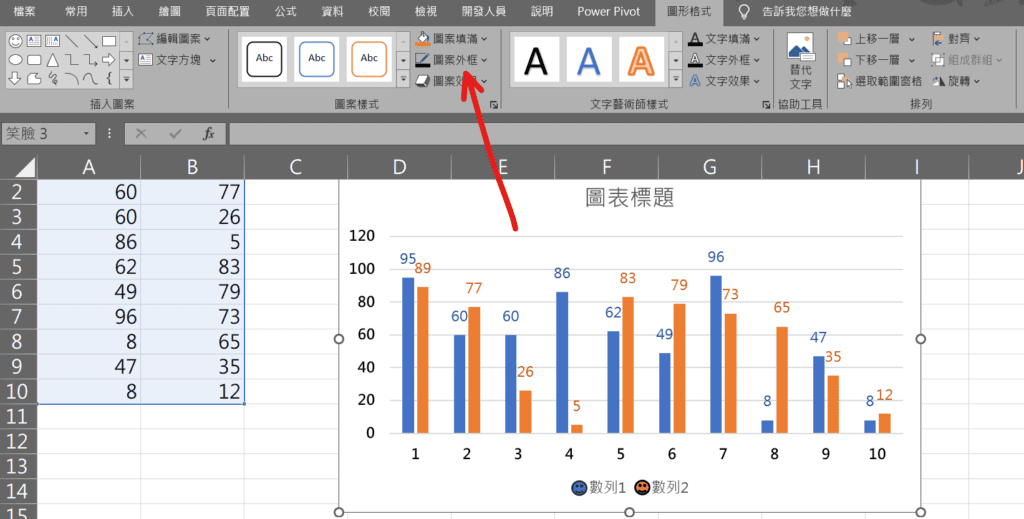Open 旋轉 rotate dropdown
1024x519 pixels.
(x=956, y=81)
